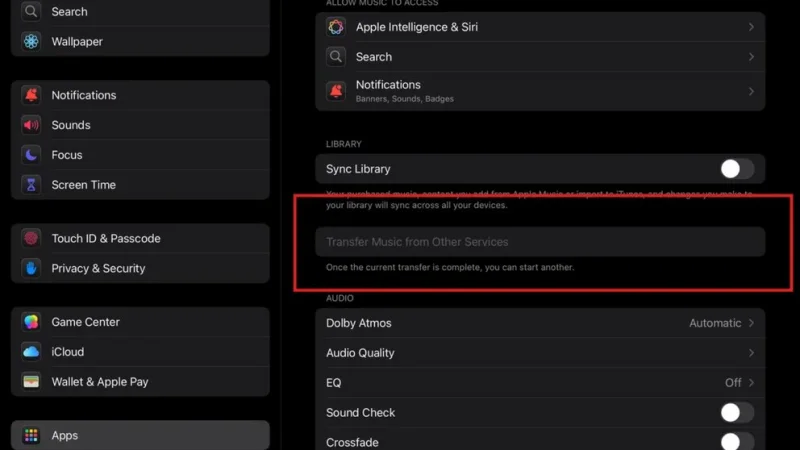Screen dimensions: 800x450
Task: Open Touch ID & Passcode fingerprint icon
Action: 31,238
